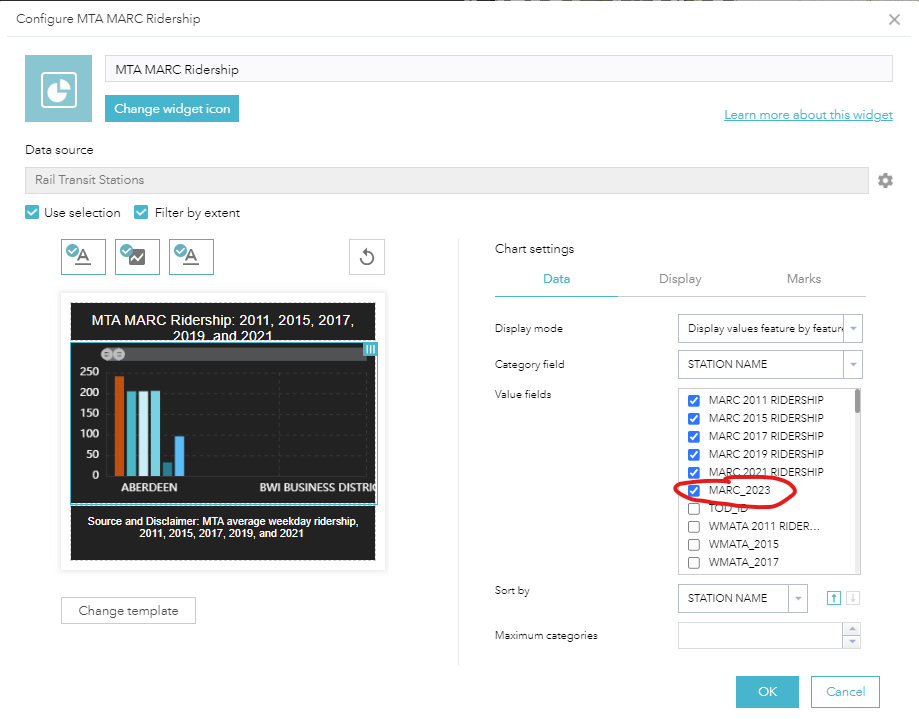Click the orange bar in chart preview

(x=119, y=426)
